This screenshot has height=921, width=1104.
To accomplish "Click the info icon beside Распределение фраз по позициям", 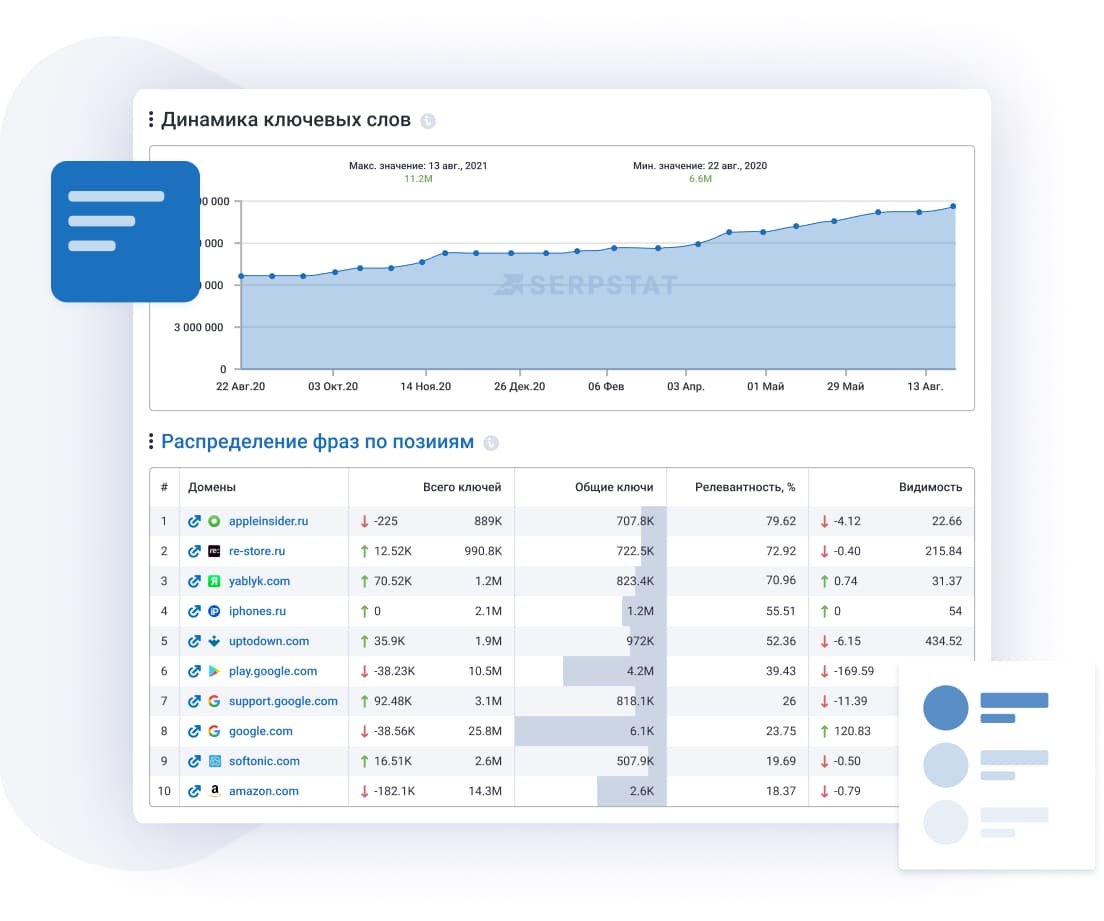I will pyautogui.click(x=487, y=440).
